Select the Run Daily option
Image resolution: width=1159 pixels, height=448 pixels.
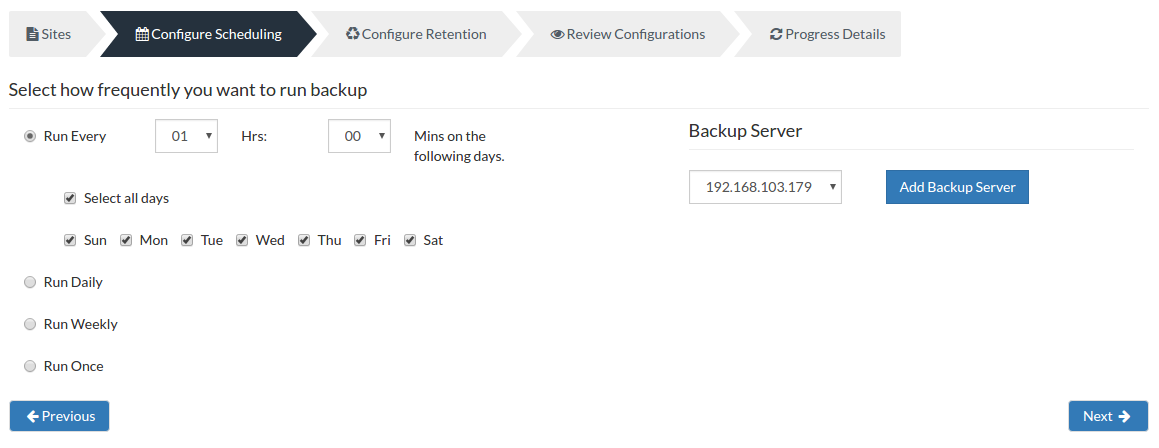[x=30, y=282]
